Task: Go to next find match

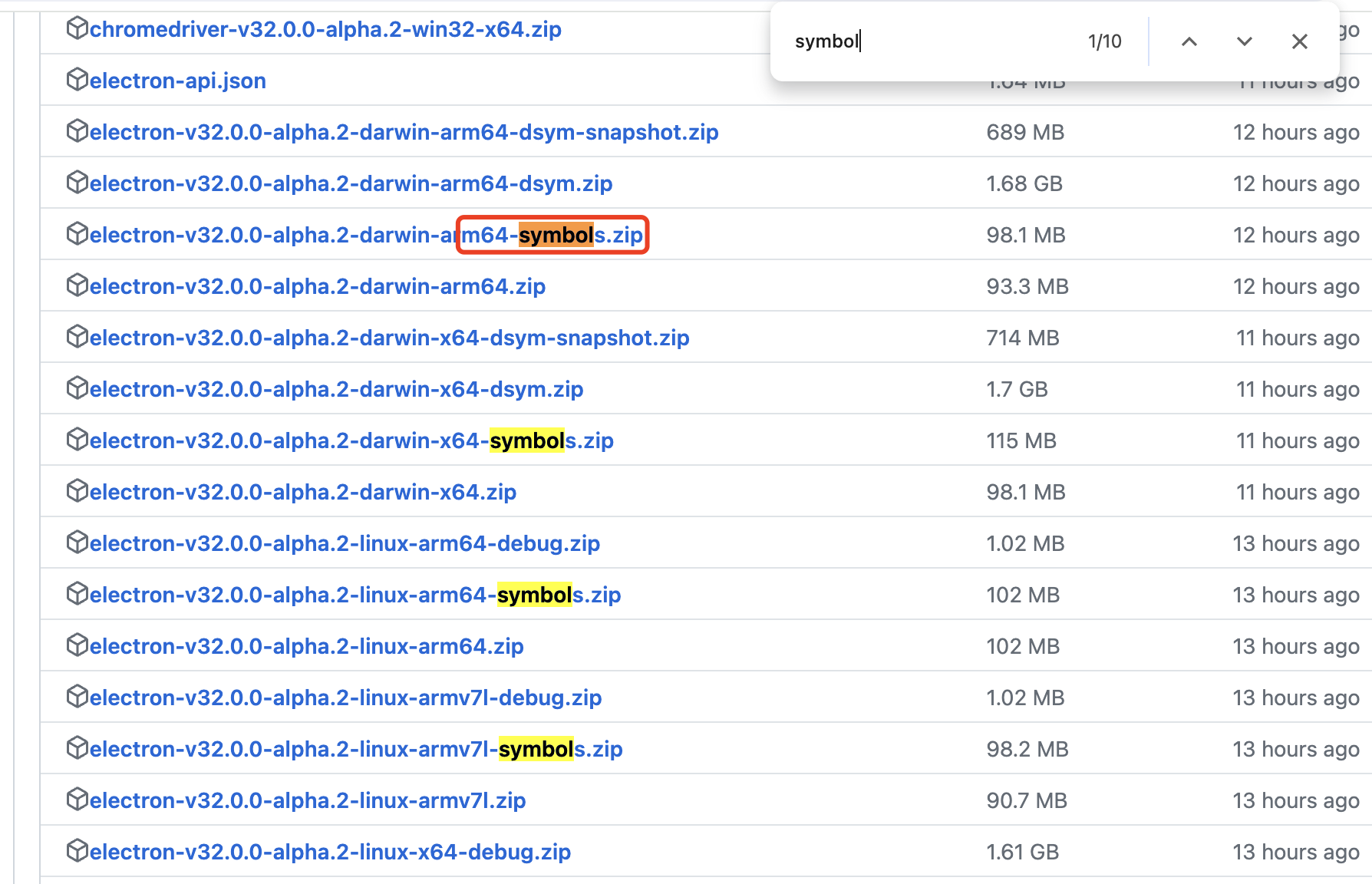Action: (x=1245, y=41)
